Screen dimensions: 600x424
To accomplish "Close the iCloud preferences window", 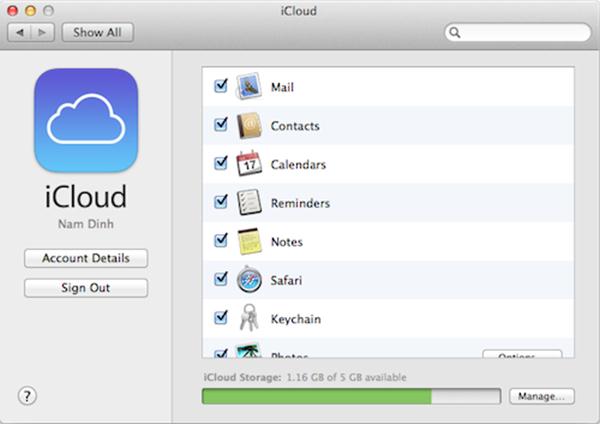I will point(13,10).
